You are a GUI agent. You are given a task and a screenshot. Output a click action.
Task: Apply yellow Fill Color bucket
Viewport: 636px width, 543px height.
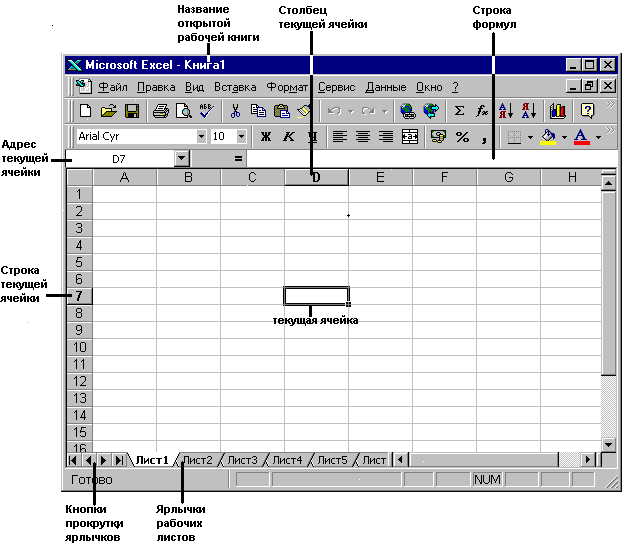click(x=548, y=137)
